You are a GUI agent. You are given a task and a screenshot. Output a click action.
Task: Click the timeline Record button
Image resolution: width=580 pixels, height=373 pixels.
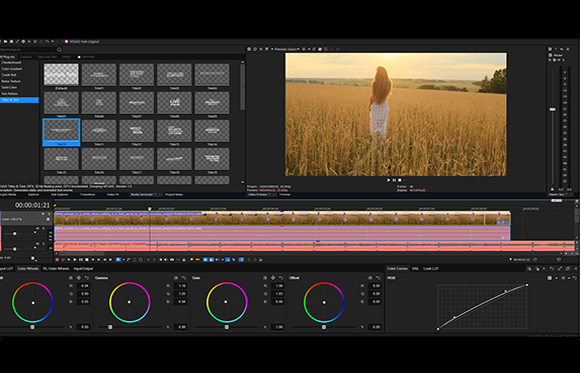(57, 260)
